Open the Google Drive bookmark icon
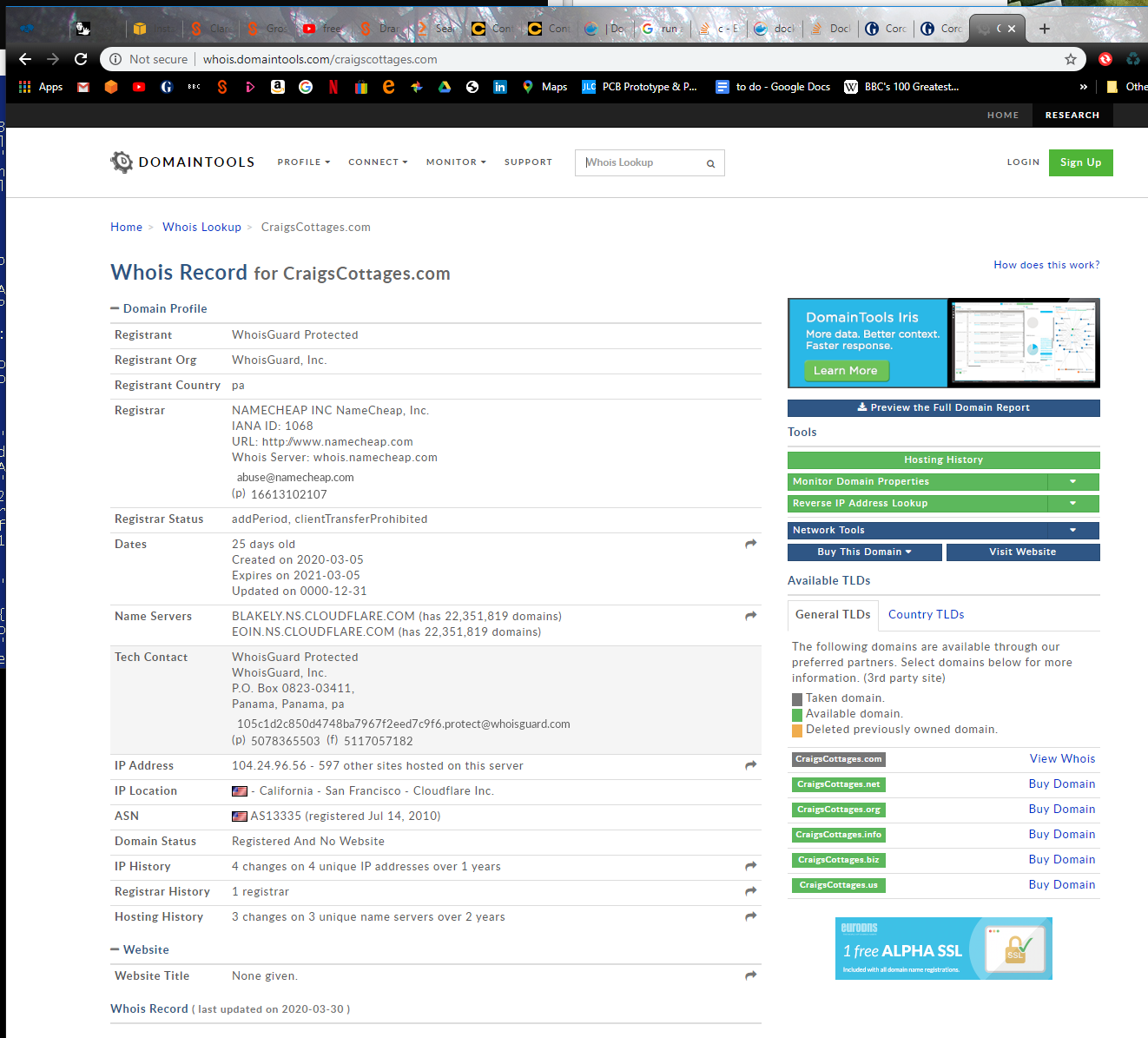 445,87
